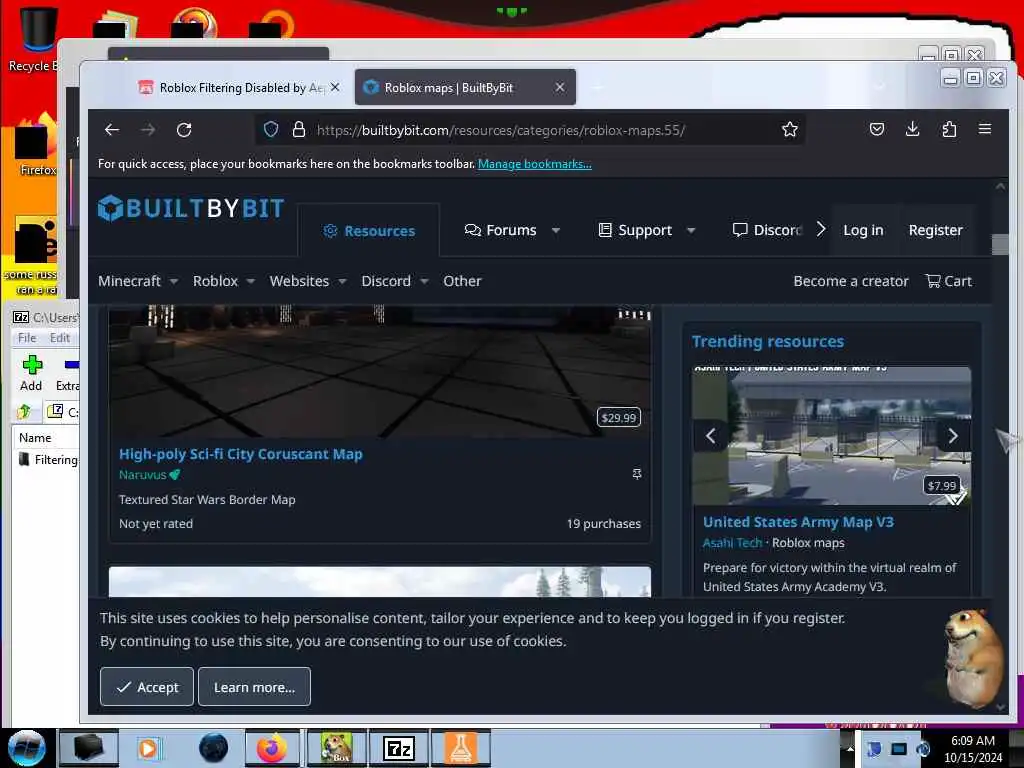Open High-poly Sci-fi City Coruscant Map title
The image size is (1024, 768).
tap(240, 454)
